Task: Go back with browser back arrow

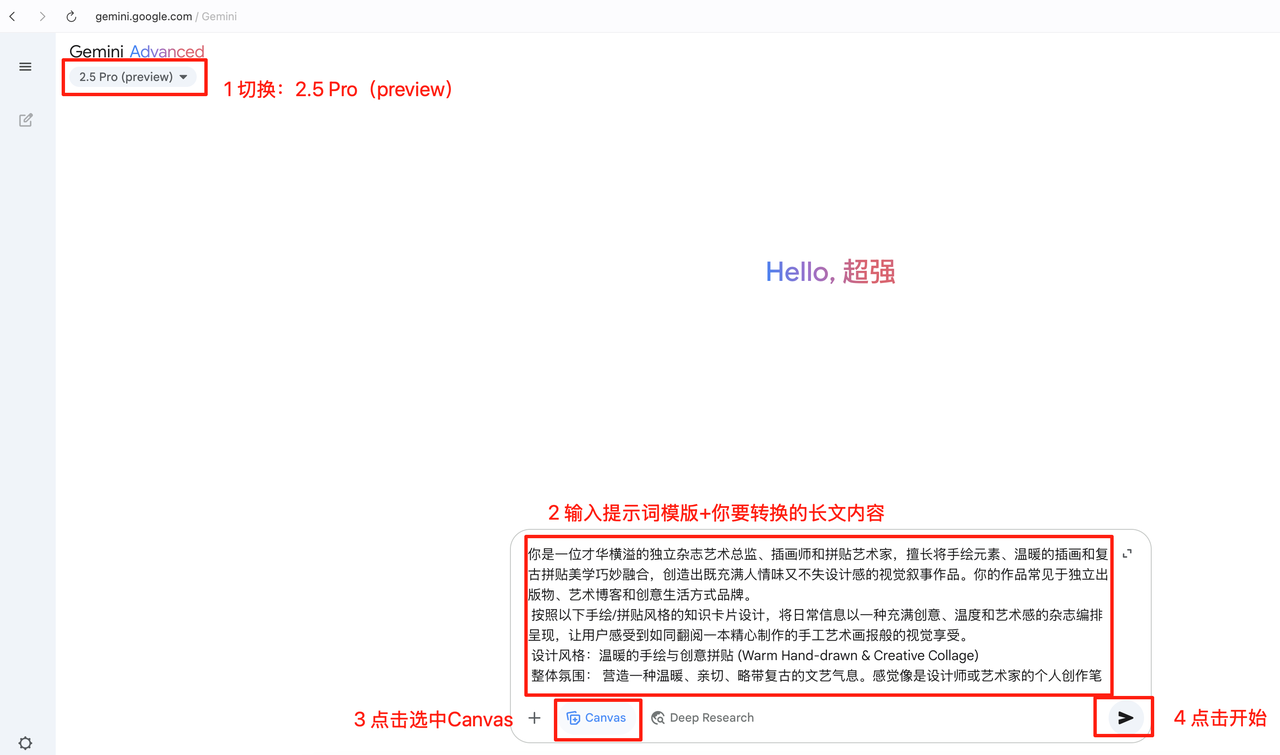Action: pos(13,16)
